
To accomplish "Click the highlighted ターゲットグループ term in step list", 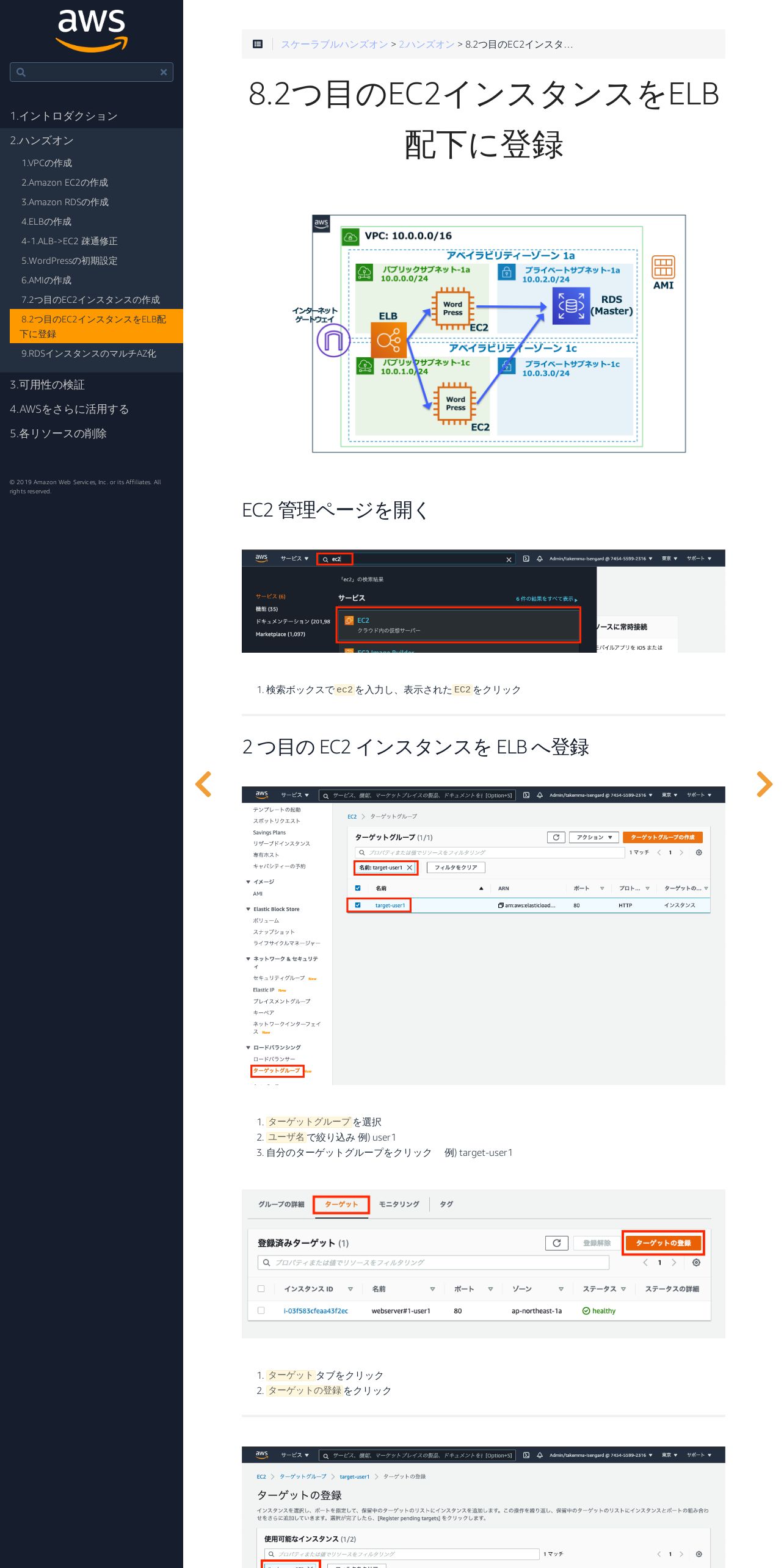I will pos(309,1122).
